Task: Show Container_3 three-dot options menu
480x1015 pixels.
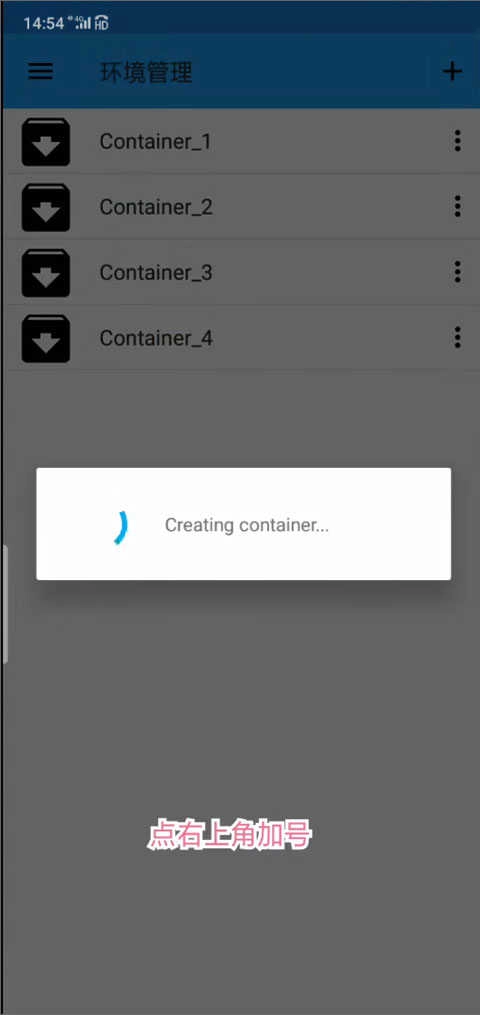Action: click(457, 271)
